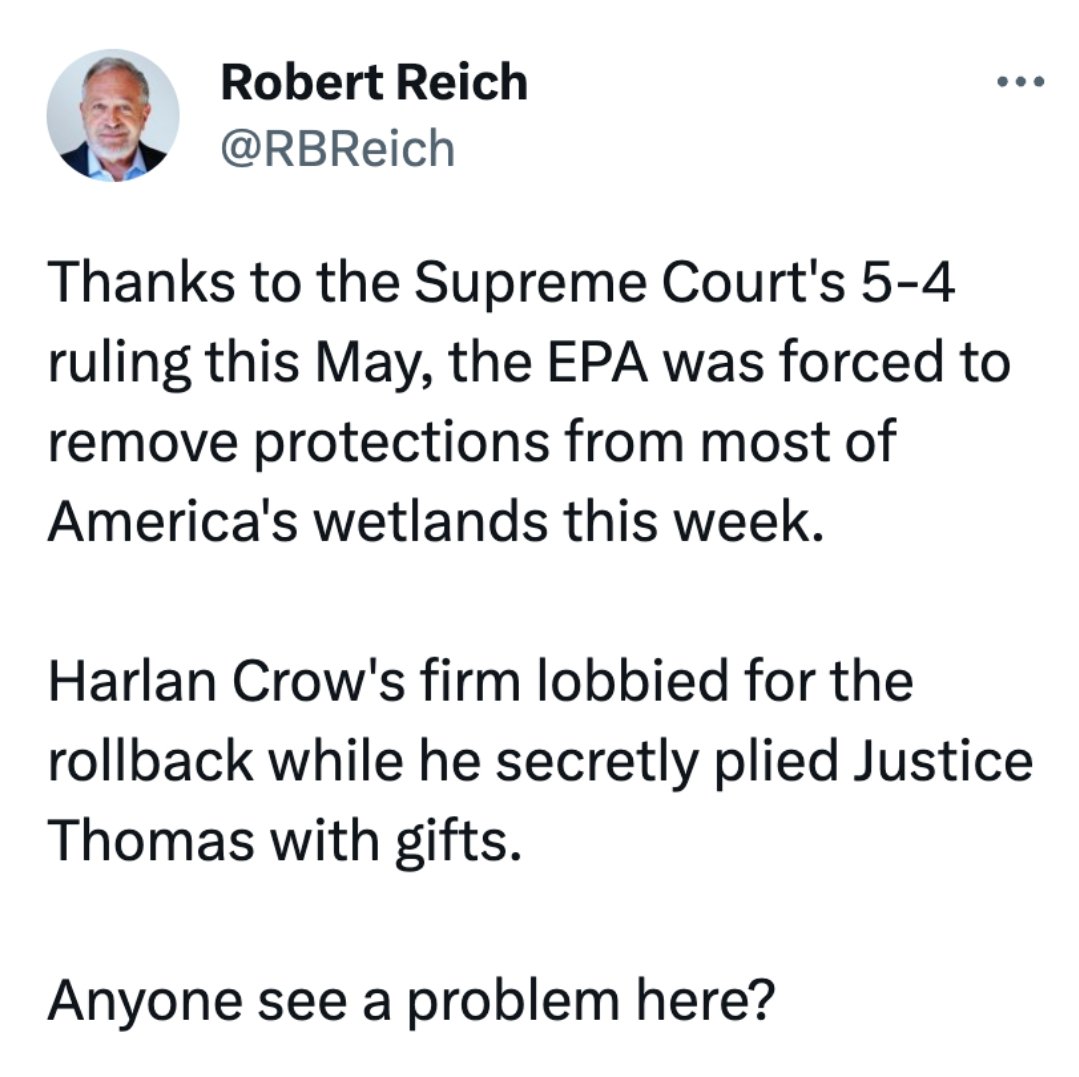Click the name 'Harlan' in the tweet
Screen dimensions: 1079x1077
point(131,681)
